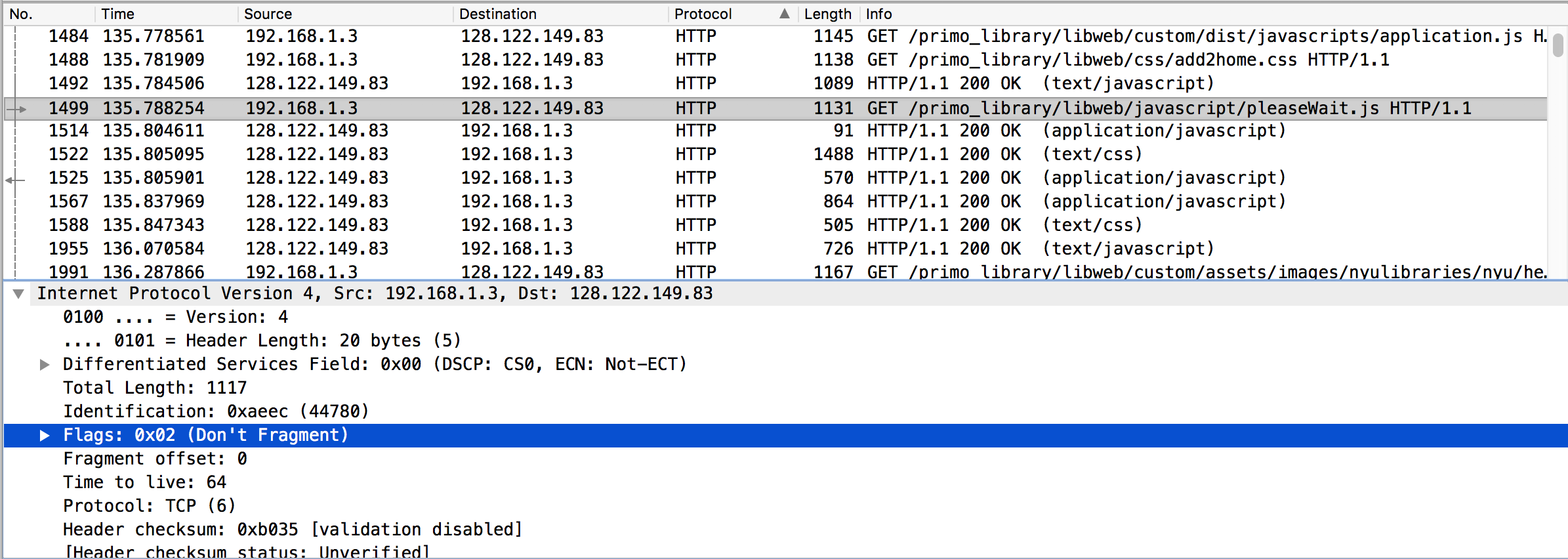Expand the Flags: 0x02 row

(x=45, y=436)
